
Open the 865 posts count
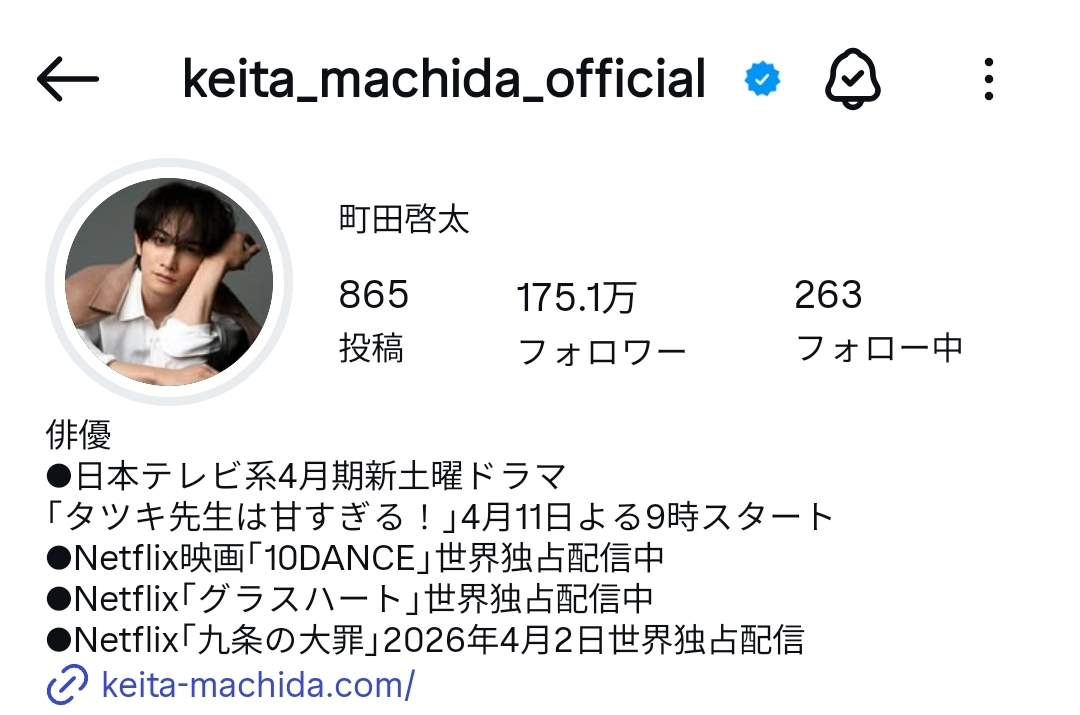[374, 295]
